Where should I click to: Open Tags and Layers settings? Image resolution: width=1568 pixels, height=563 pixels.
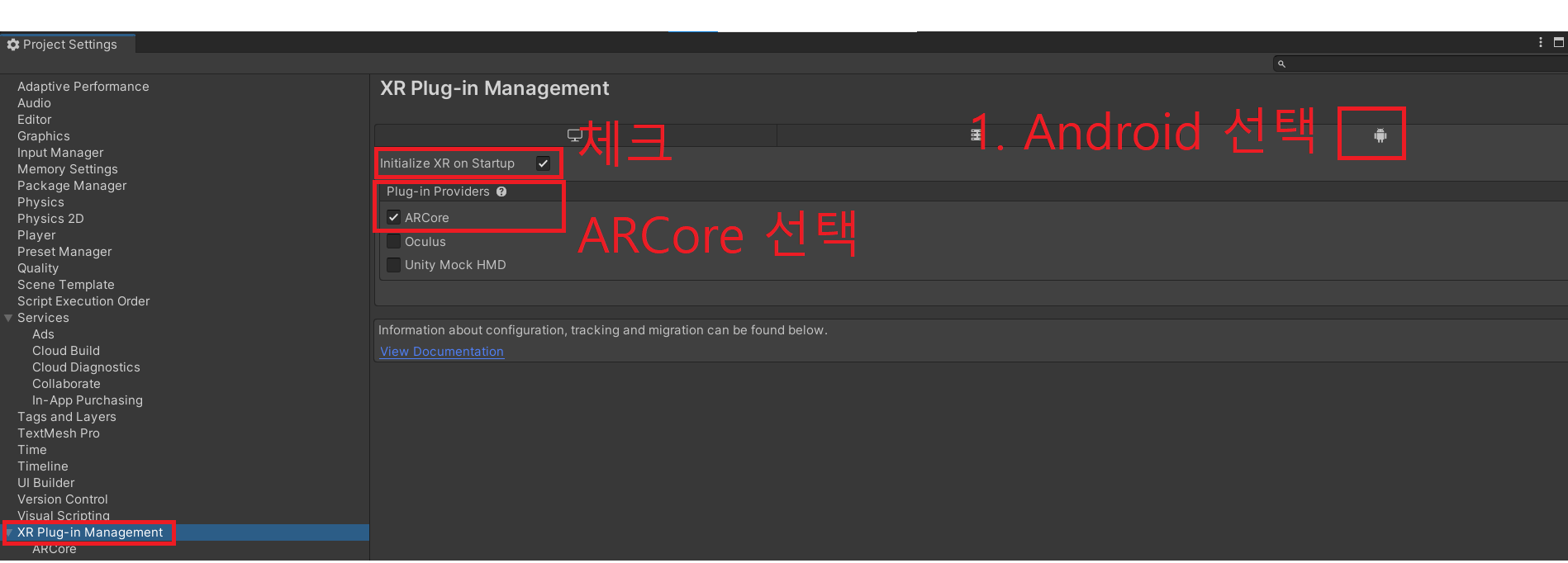(67, 417)
